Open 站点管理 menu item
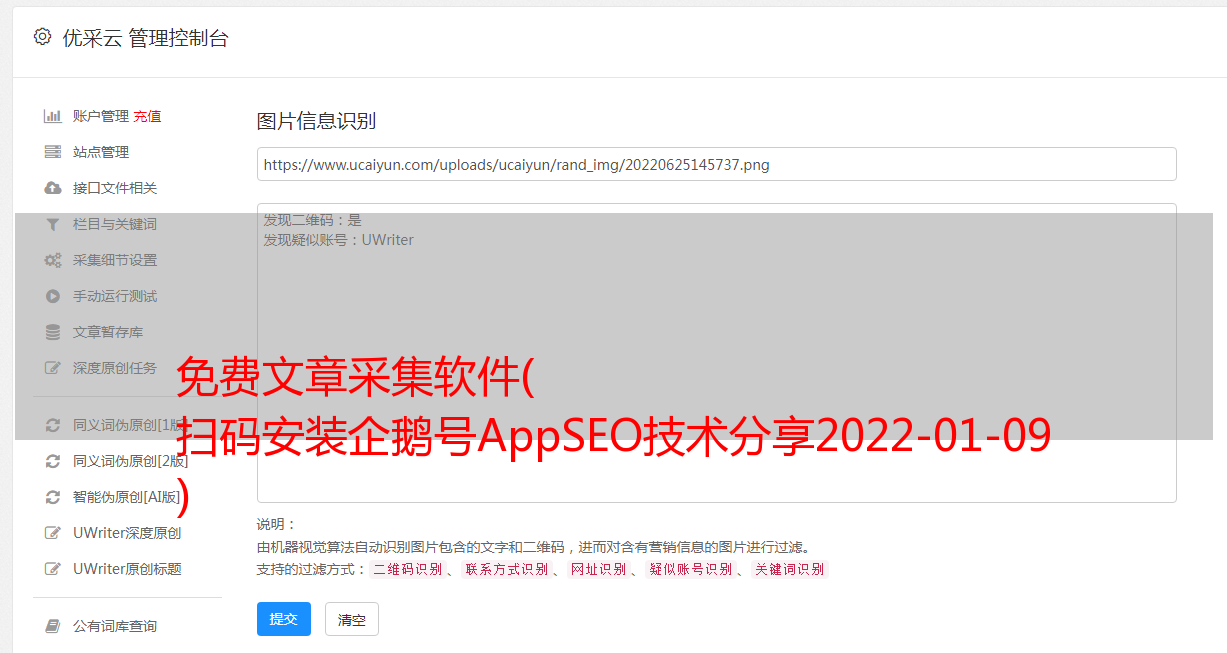 click(101, 152)
